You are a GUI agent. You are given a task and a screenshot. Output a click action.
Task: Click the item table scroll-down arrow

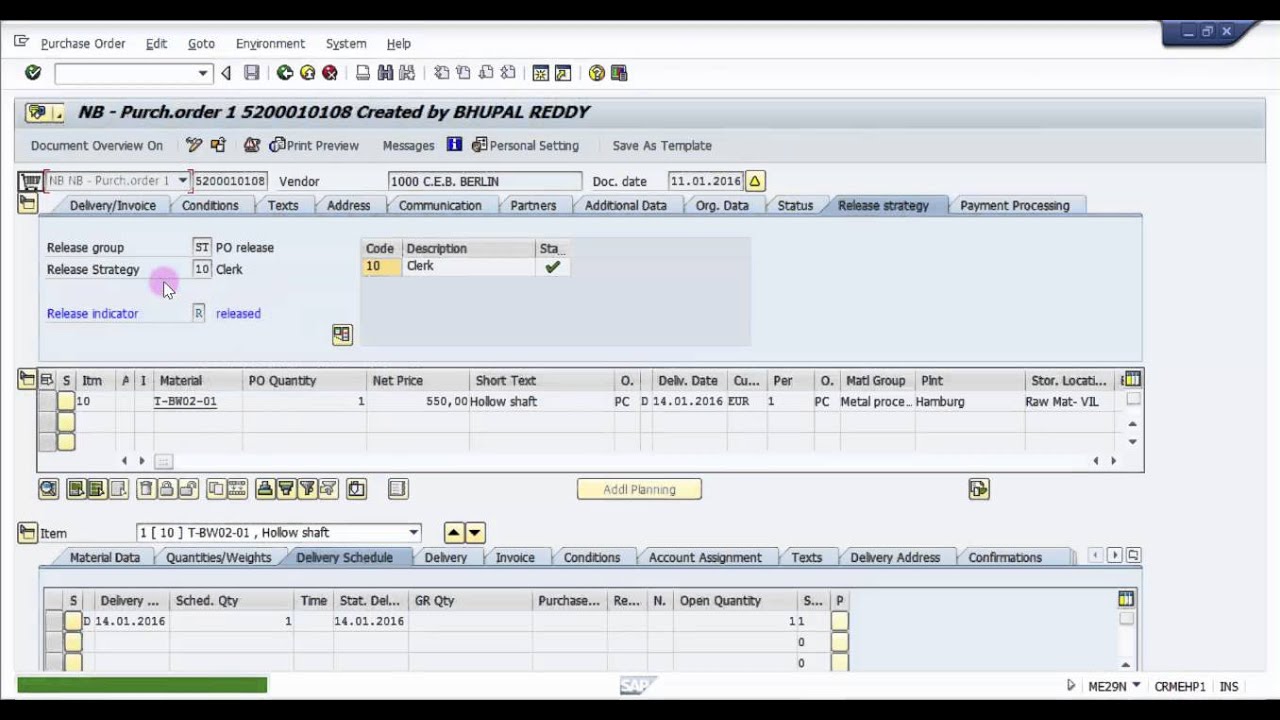click(1133, 441)
